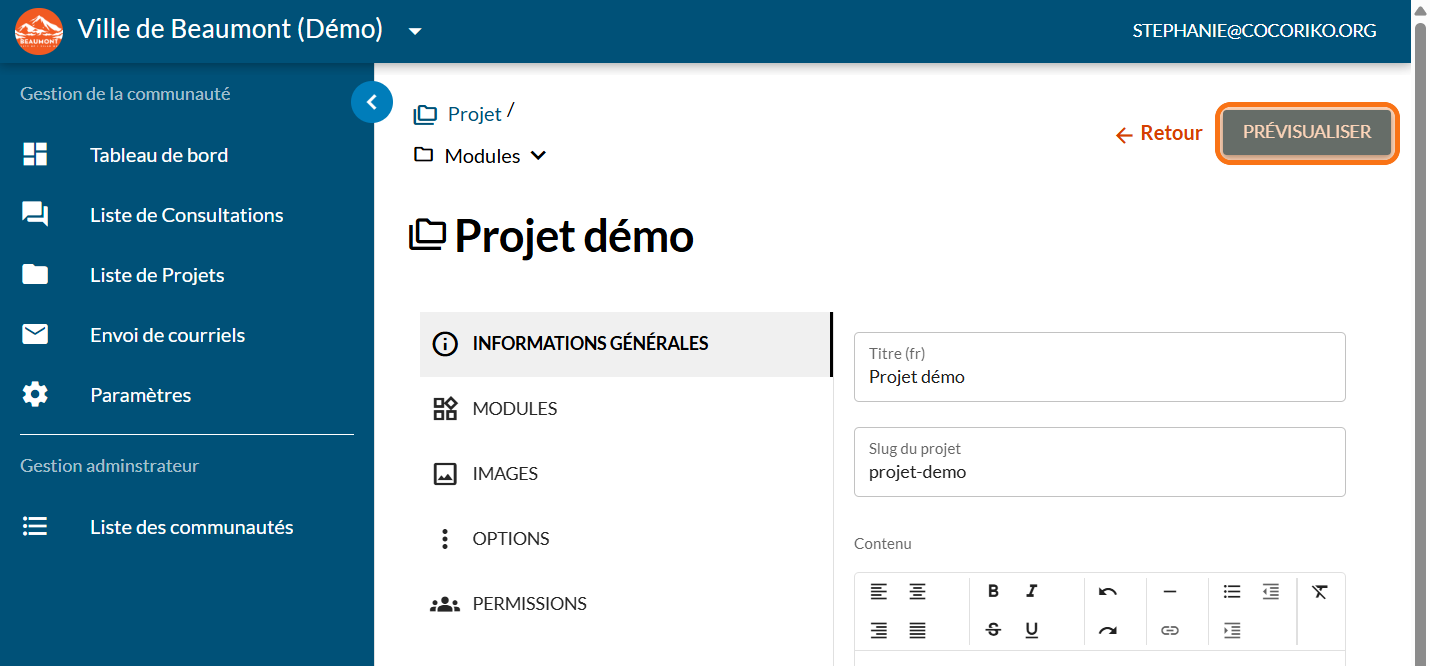Expand the Modules breadcrumb dropdown

(x=538, y=156)
